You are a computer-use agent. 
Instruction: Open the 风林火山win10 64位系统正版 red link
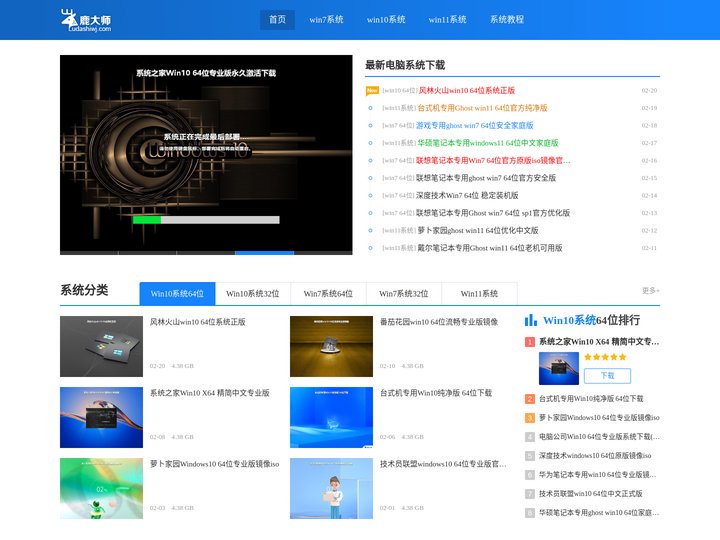467,90
